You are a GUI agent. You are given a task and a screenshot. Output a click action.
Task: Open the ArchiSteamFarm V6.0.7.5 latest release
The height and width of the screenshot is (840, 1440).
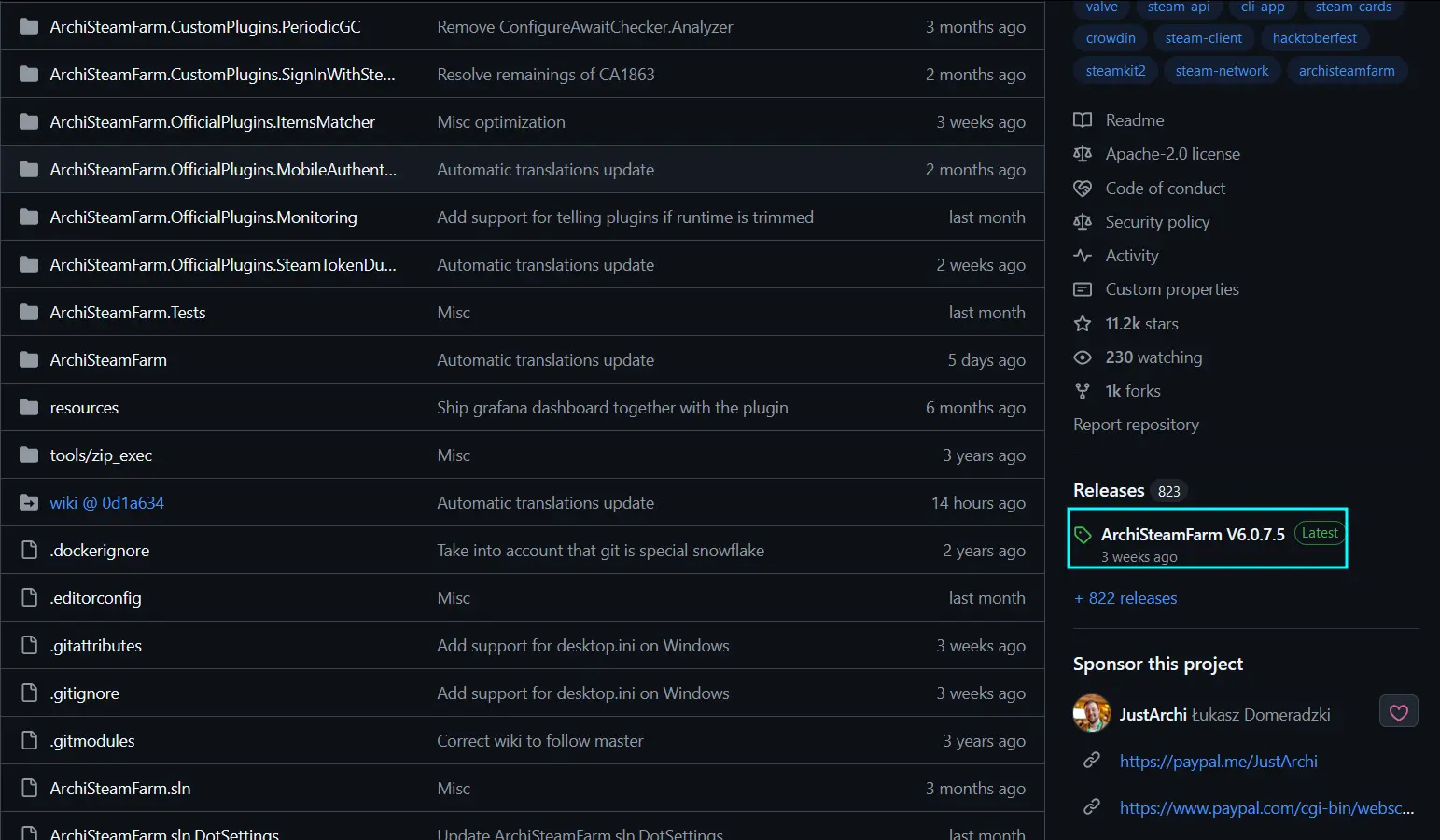point(1193,535)
